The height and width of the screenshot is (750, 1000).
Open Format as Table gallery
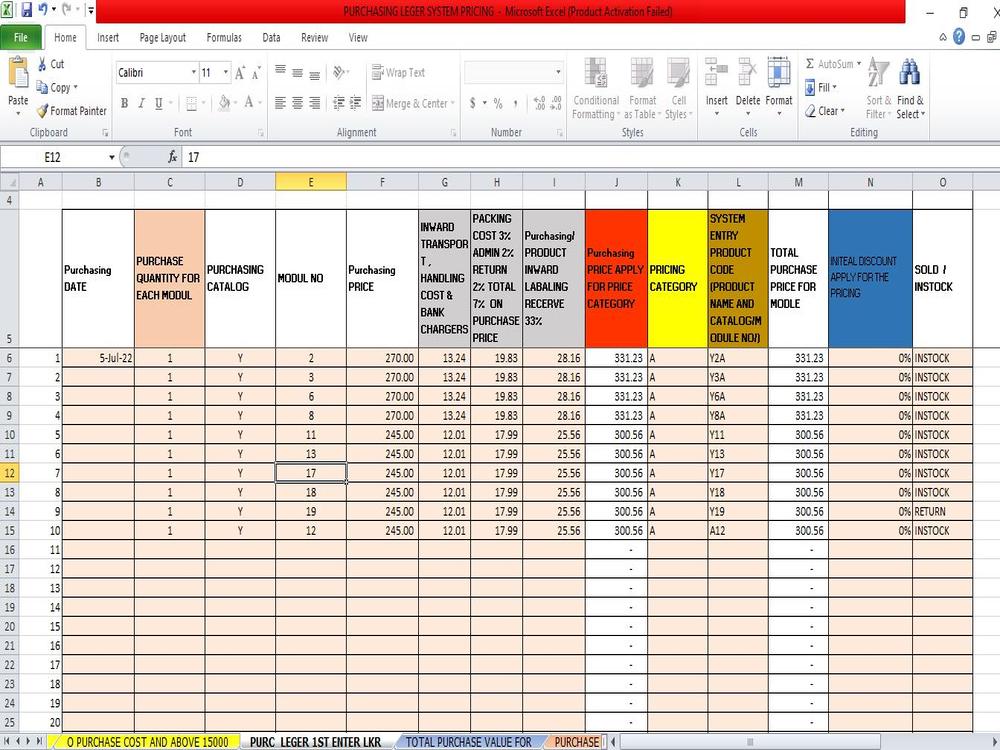tap(642, 88)
